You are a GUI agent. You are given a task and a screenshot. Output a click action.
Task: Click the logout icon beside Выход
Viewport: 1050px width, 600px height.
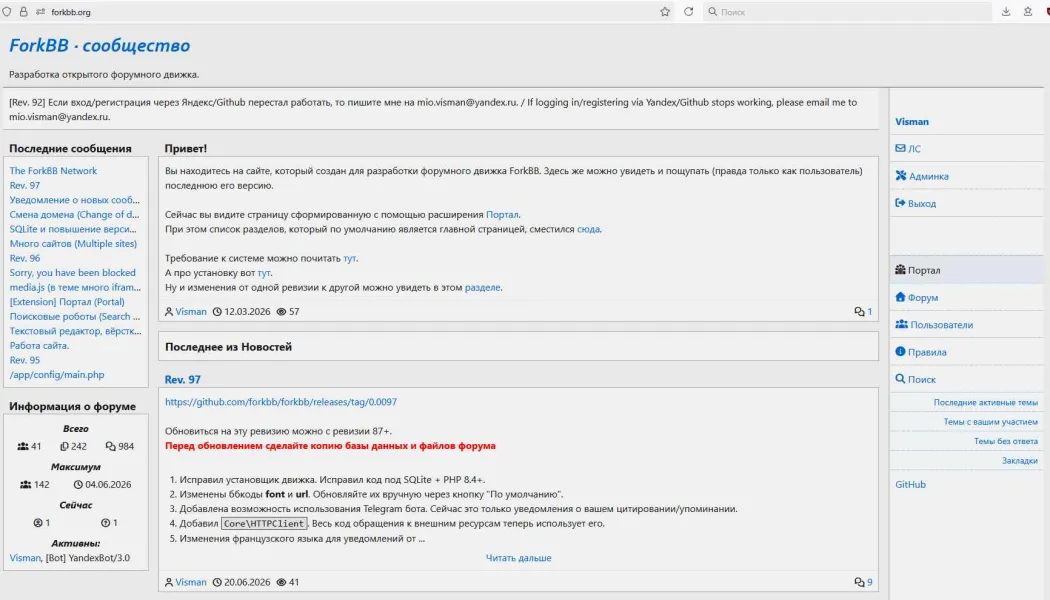coord(900,203)
